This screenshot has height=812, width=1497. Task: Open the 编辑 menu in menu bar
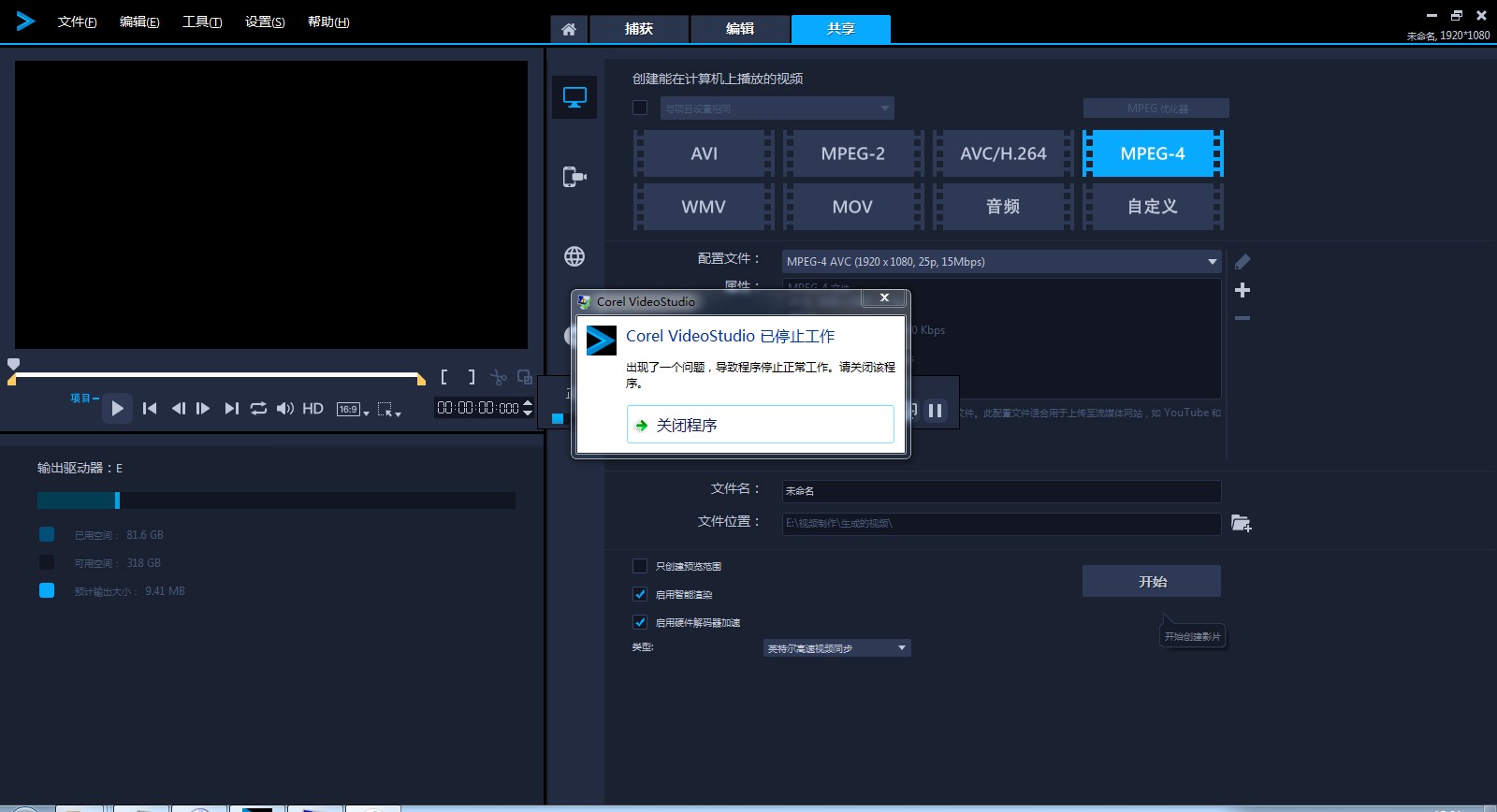139,22
